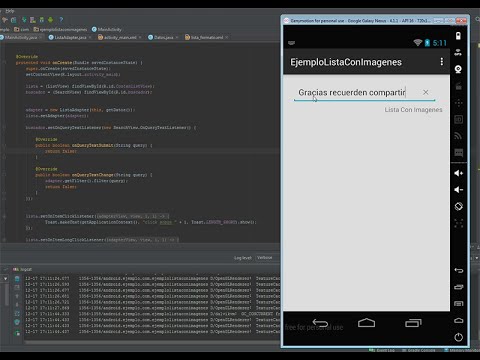
Task: Click the Genymotion network signal icon
Action: pos(458,136)
